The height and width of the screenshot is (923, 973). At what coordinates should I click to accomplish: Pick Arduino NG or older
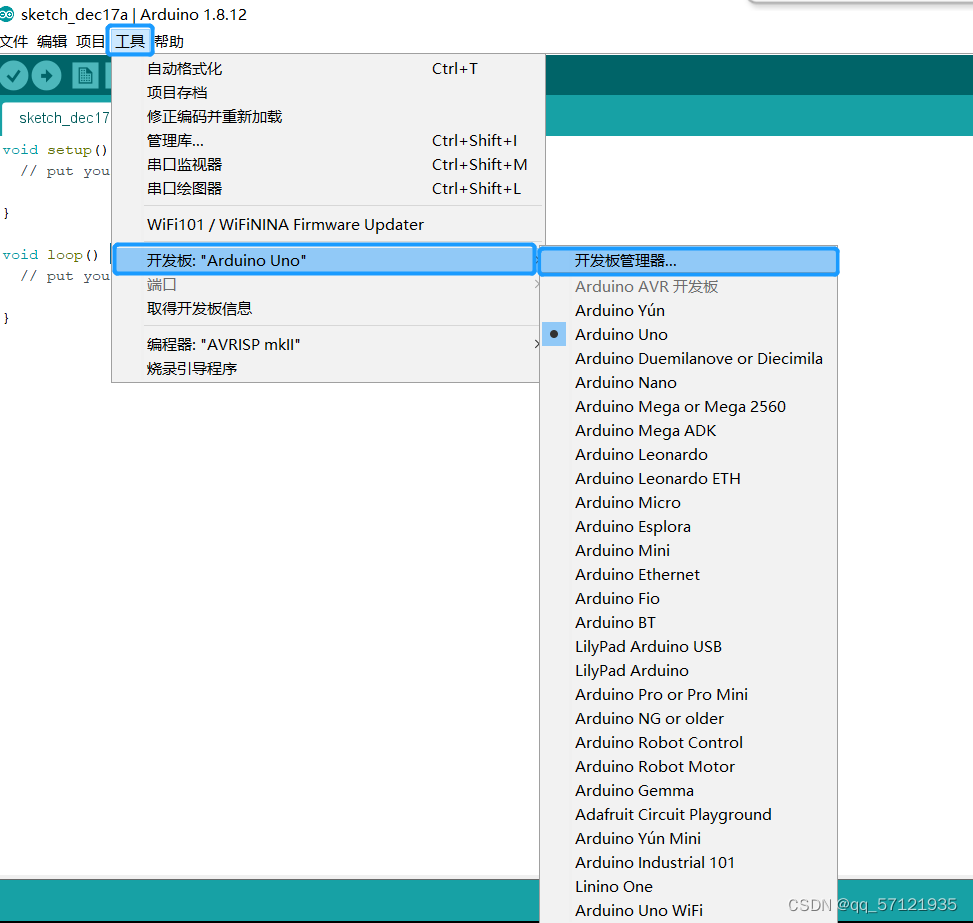tap(689, 719)
